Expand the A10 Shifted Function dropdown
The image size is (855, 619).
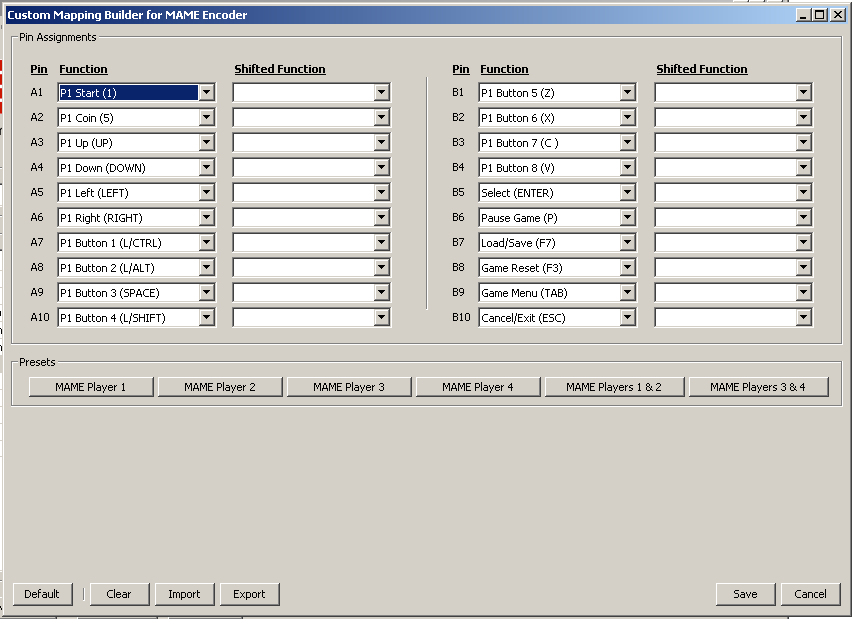[x=381, y=318]
